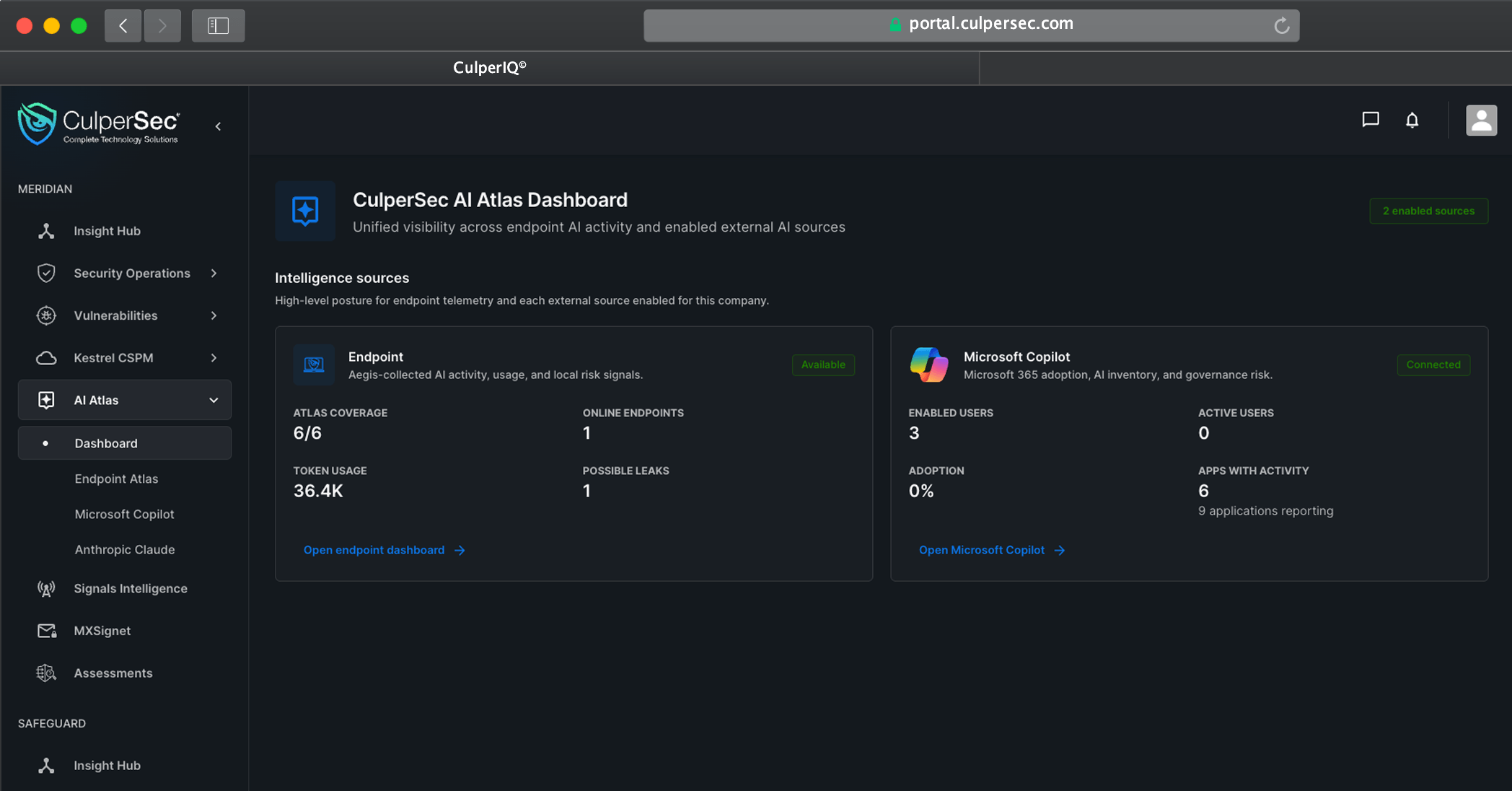Click the portal.culpersec.com address bar
The height and width of the screenshot is (791, 1512).
(x=971, y=25)
